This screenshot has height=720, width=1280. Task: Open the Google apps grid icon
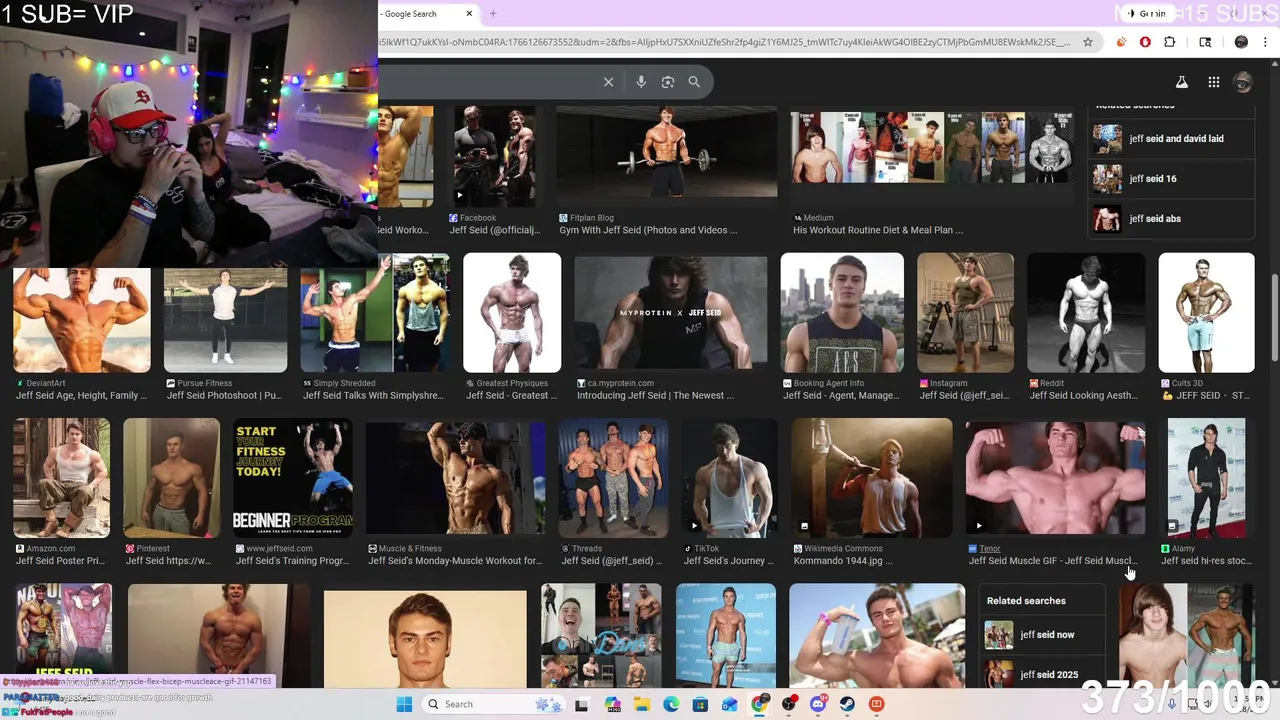[1213, 83]
